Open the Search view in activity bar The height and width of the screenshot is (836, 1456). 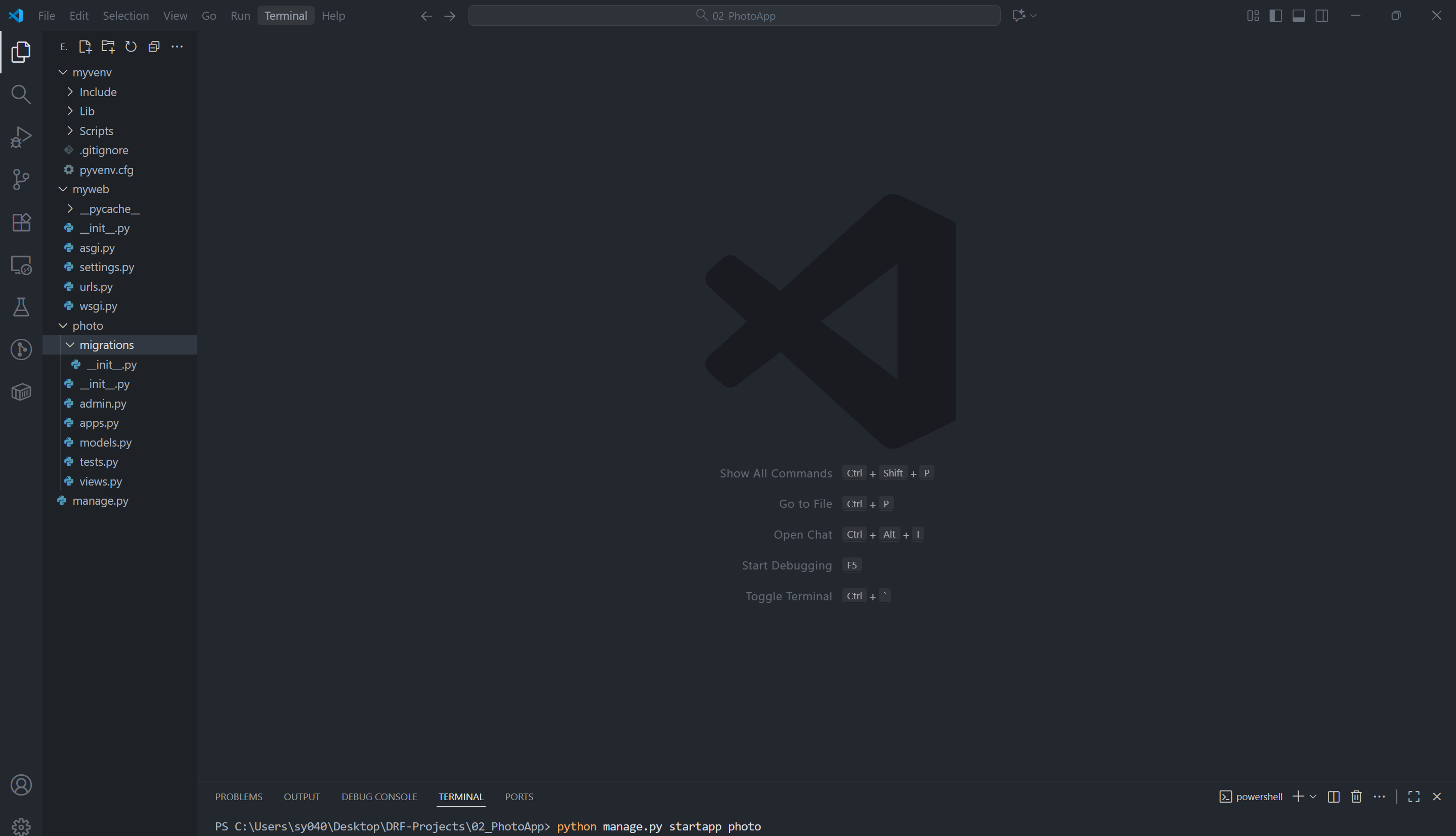coord(21,94)
